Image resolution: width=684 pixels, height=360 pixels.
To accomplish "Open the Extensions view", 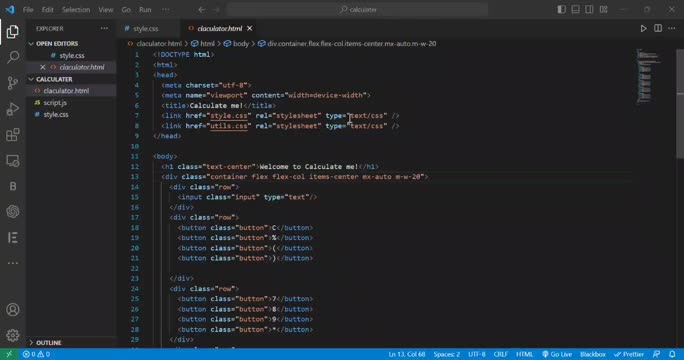I will tap(13, 134).
